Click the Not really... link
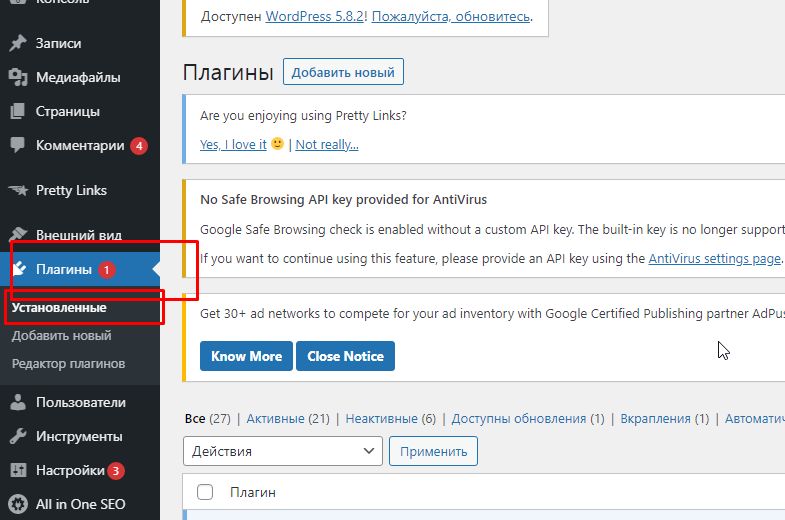 [x=327, y=145]
